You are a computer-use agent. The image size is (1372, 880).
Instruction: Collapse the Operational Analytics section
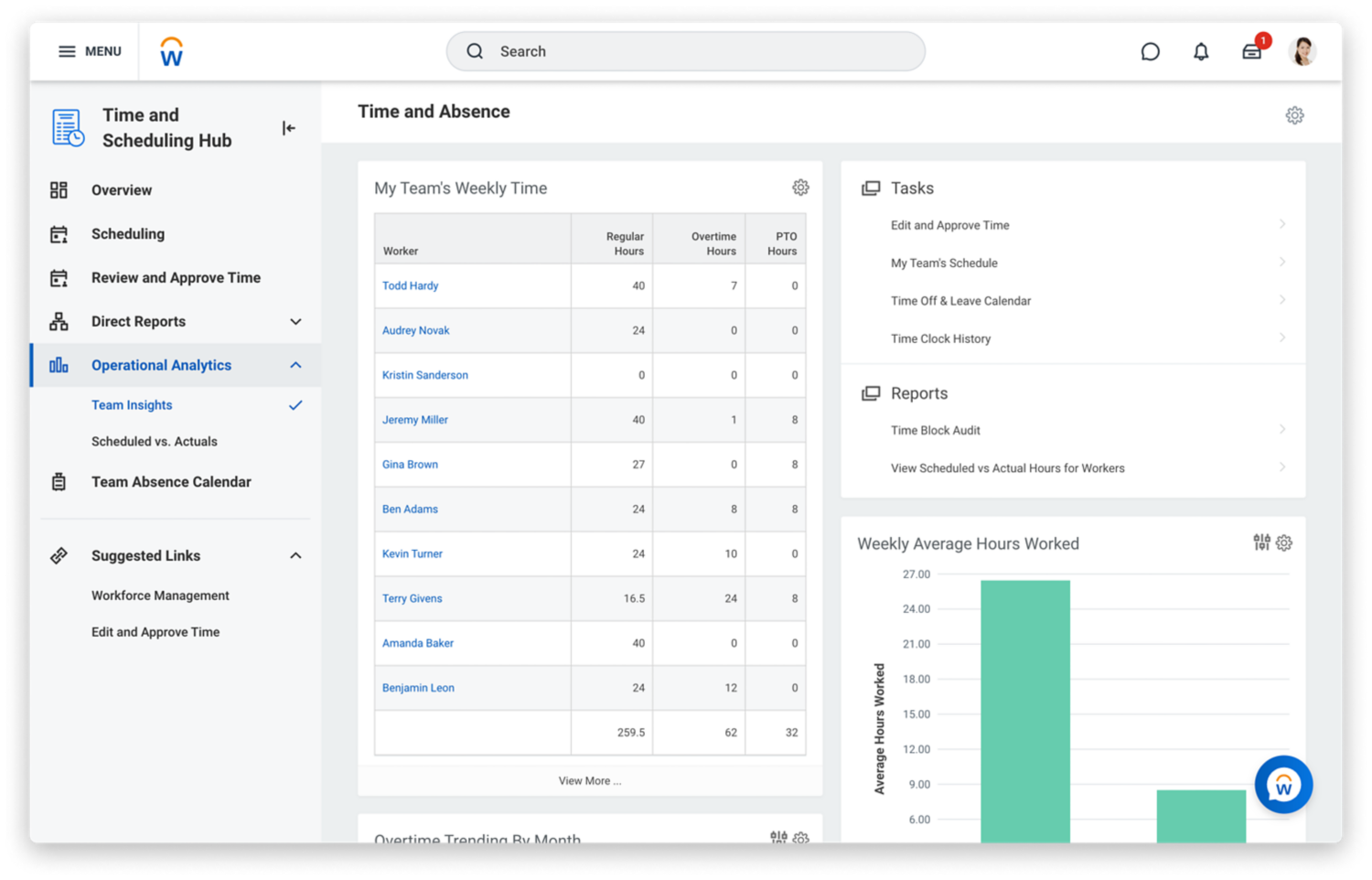tap(295, 365)
